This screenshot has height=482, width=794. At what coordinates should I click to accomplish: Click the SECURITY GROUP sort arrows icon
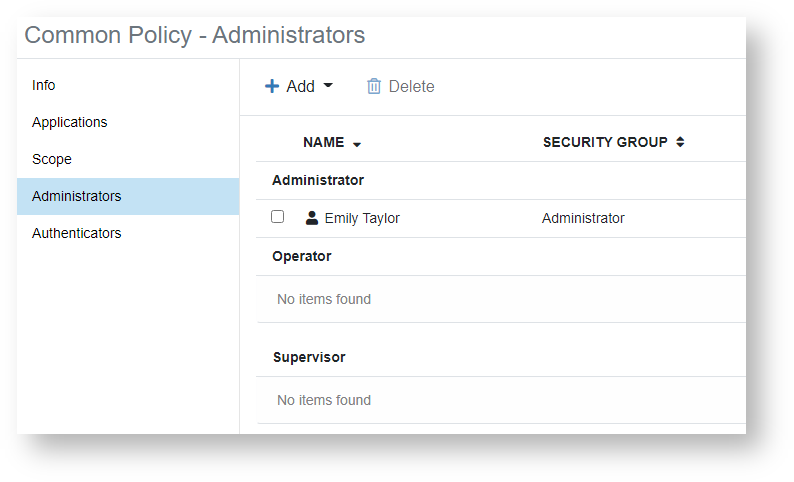680,142
